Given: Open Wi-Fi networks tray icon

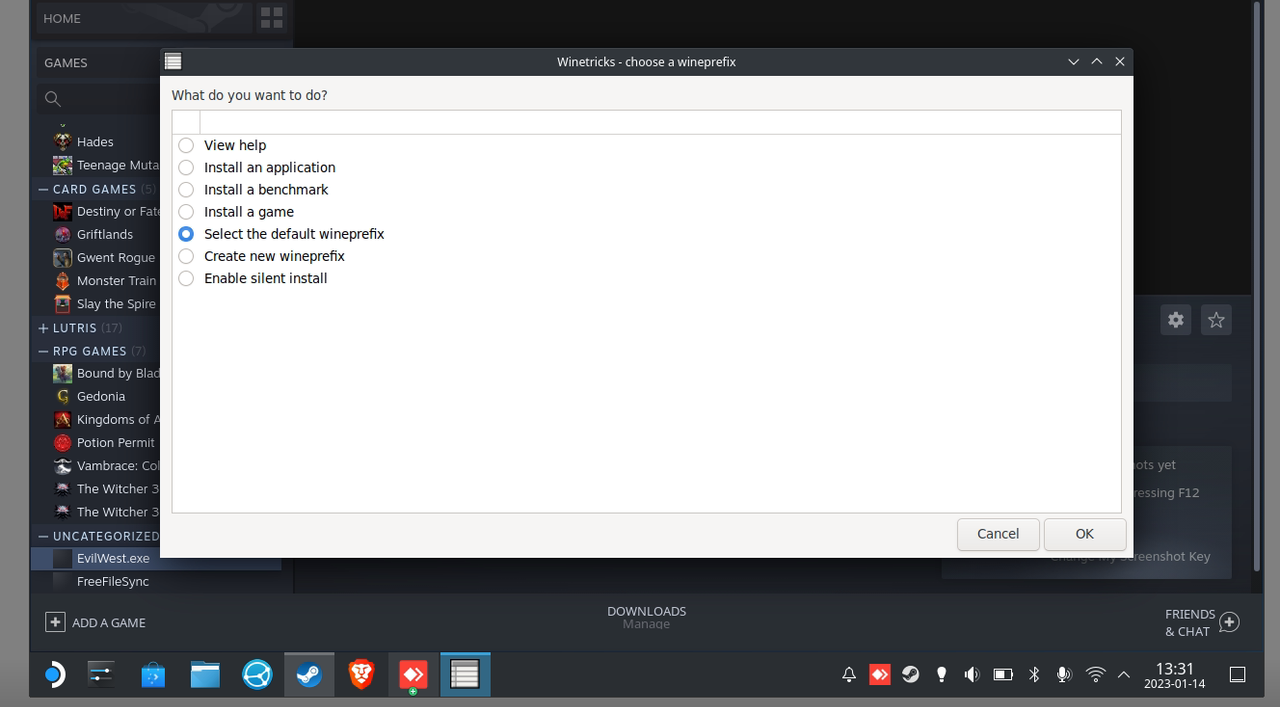Looking at the screenshot, I should [1095, 675].
